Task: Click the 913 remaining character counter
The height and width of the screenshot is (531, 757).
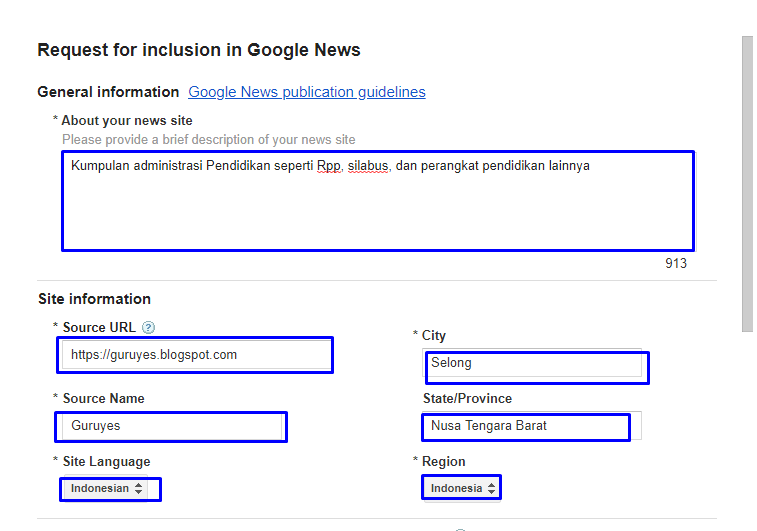Action: tap(676, 264)
